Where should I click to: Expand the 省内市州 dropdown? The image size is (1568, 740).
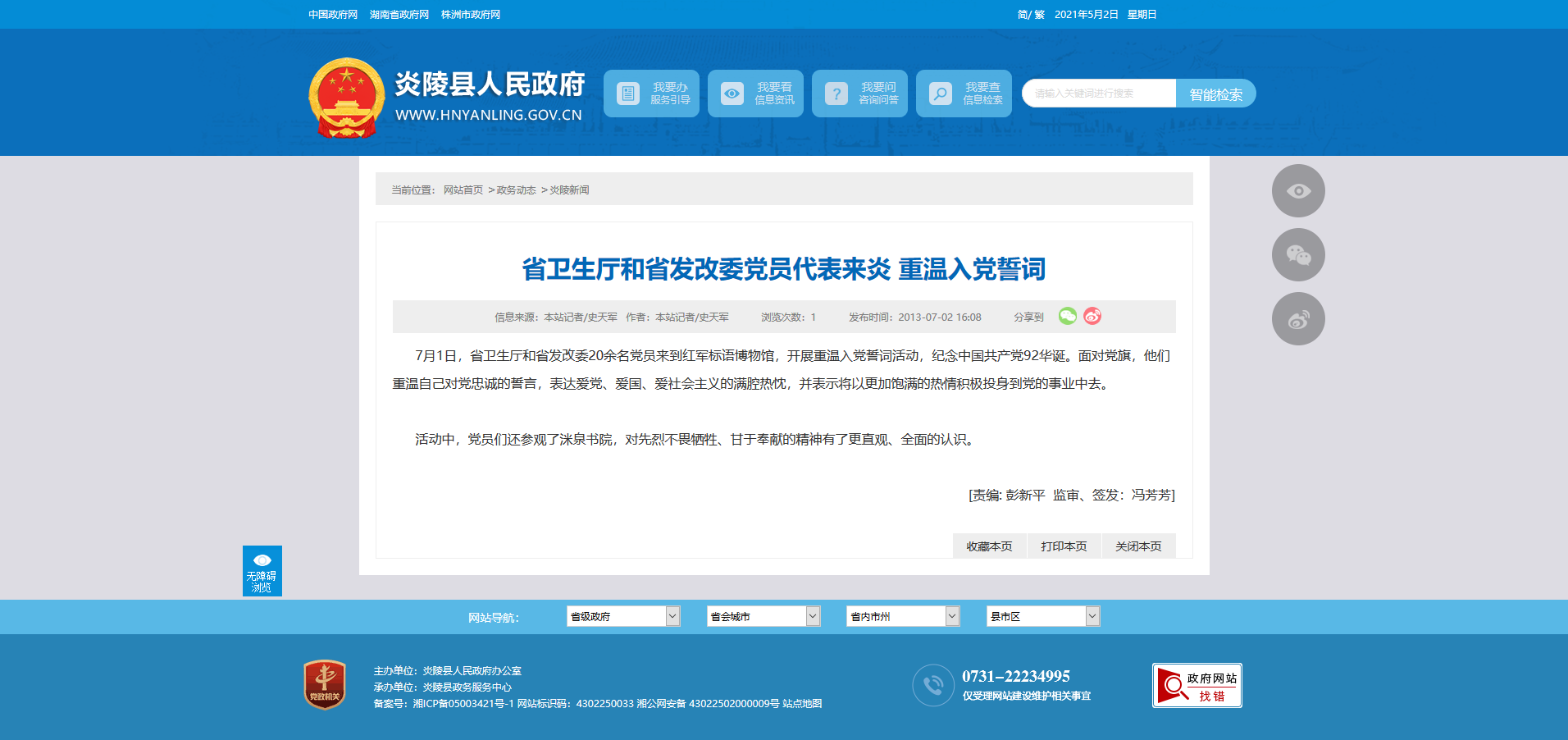tap(903, 616)
